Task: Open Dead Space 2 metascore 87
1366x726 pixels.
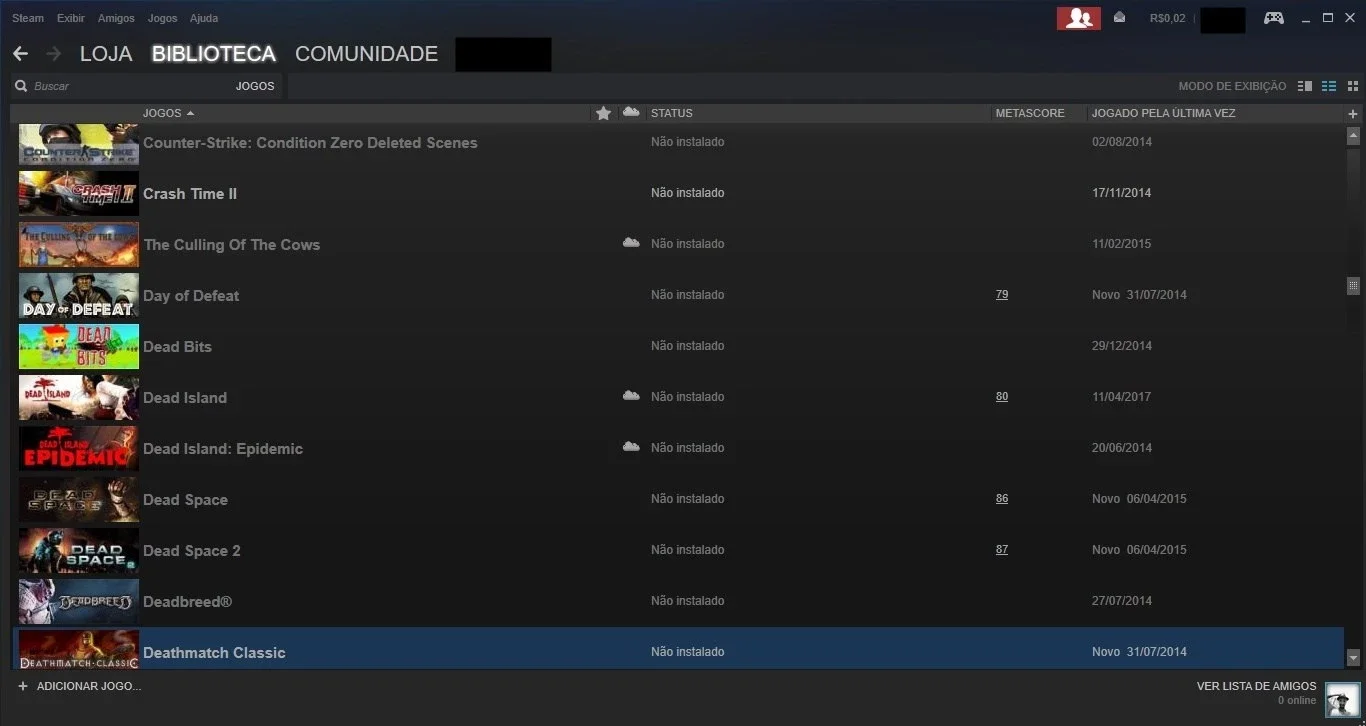Action: click(1002, 550)
